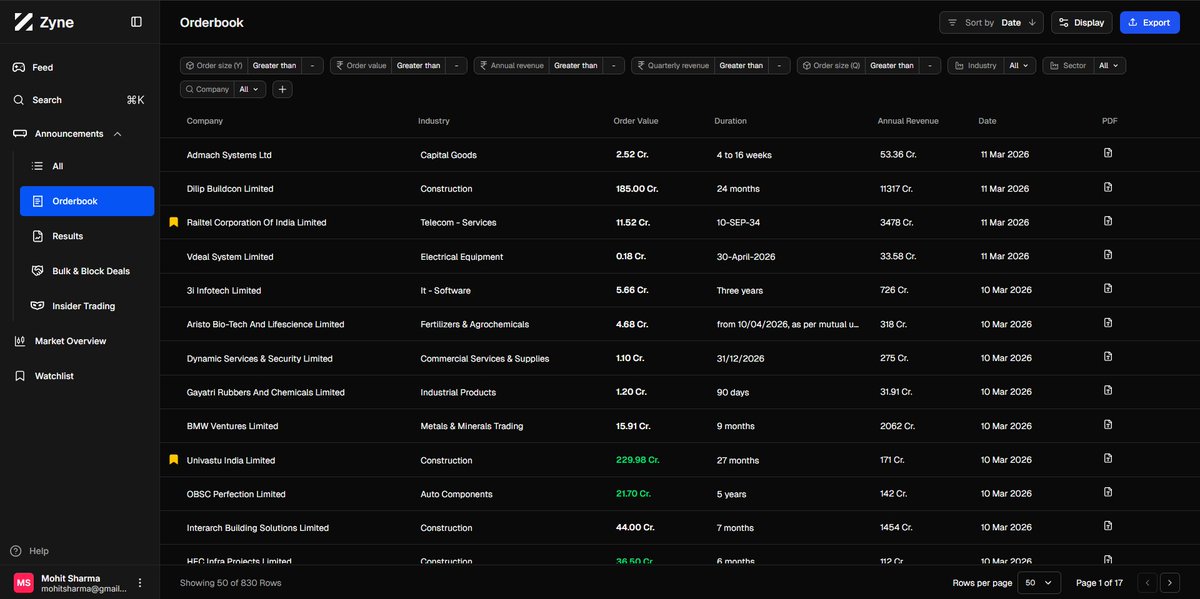Open Mohit Sharma account options menu
Image resolution: width=1200 pixels, height=599 pixels.
coord(140,583)
